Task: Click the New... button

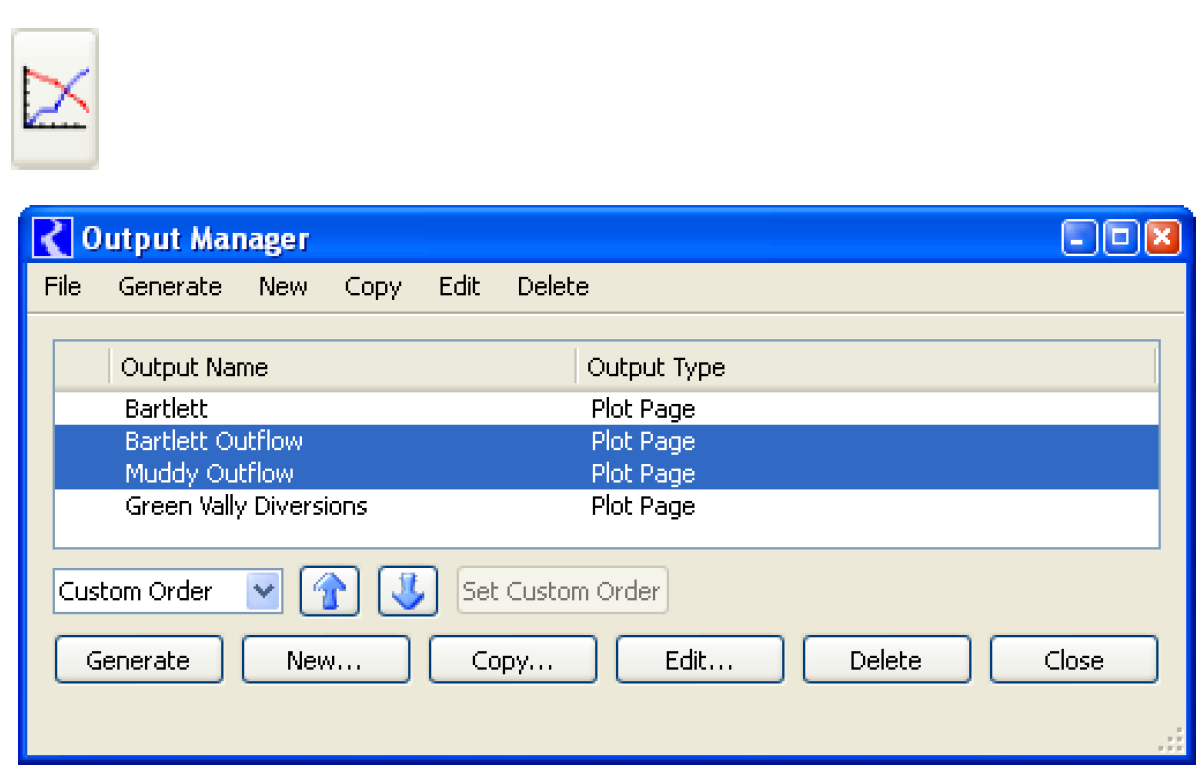Action: click(325, 660)
